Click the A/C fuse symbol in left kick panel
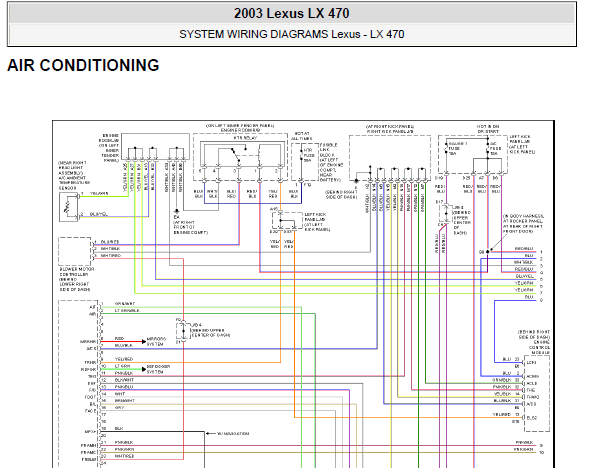Screen dimensions: 599x468 [x=488, y=149]
